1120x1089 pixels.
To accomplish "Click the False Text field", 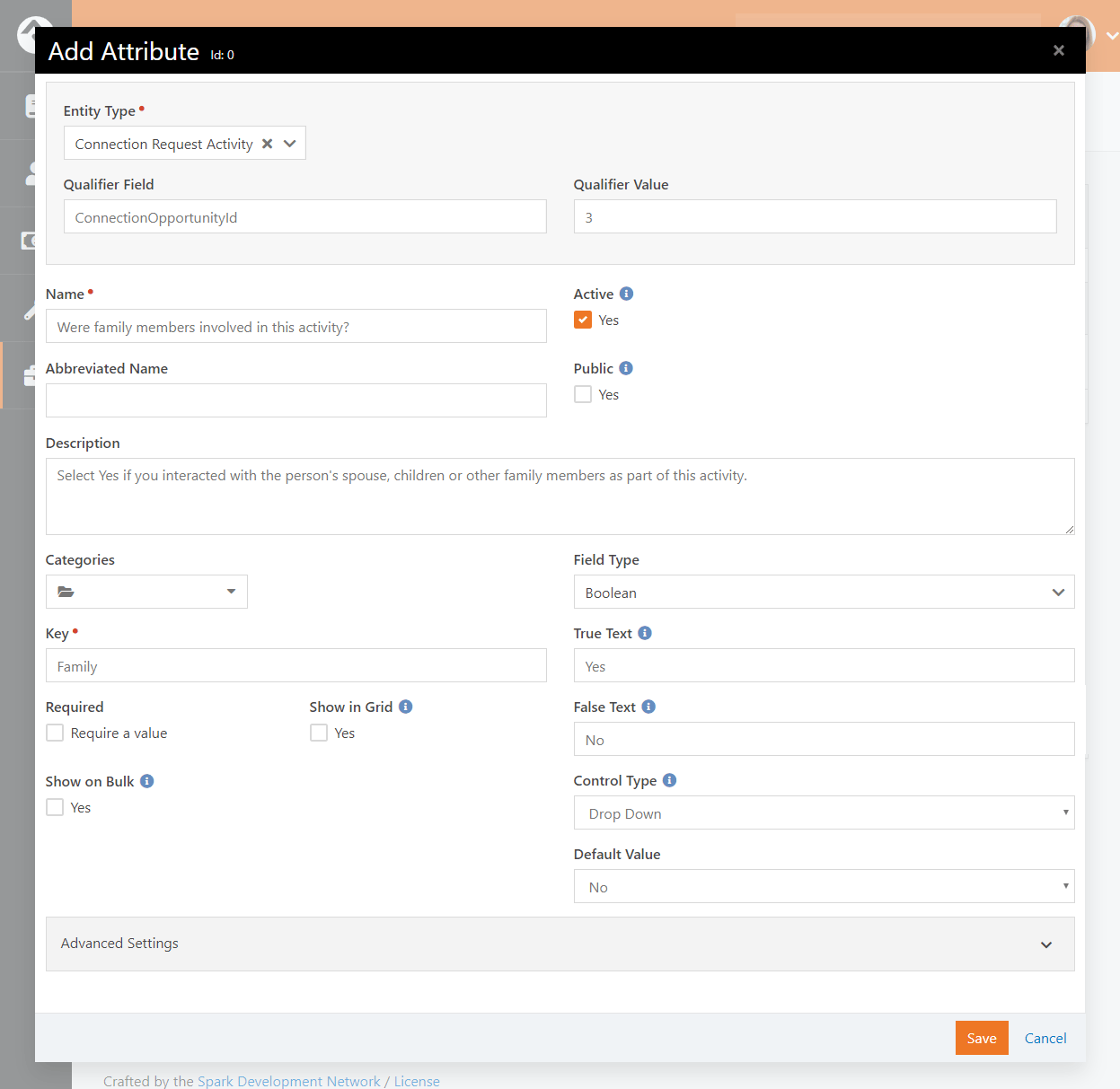I will point(825,739).
